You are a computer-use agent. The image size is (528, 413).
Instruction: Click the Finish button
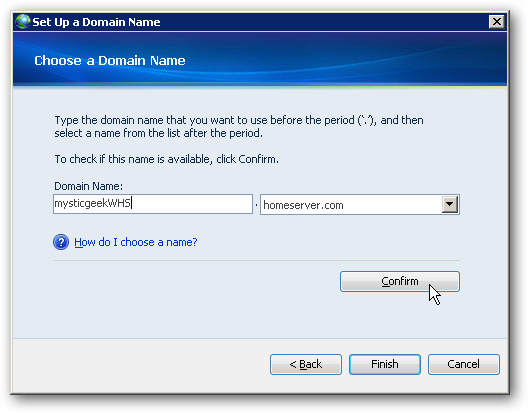[385, 364]
